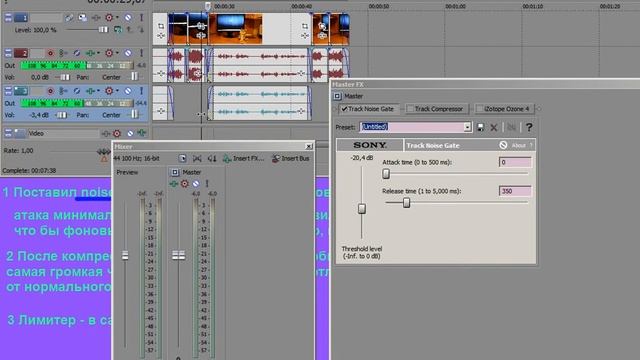The width and height of the screenshot is (640, 360).
Task: Open plug-in help question mark
Action: pos(529,127)
